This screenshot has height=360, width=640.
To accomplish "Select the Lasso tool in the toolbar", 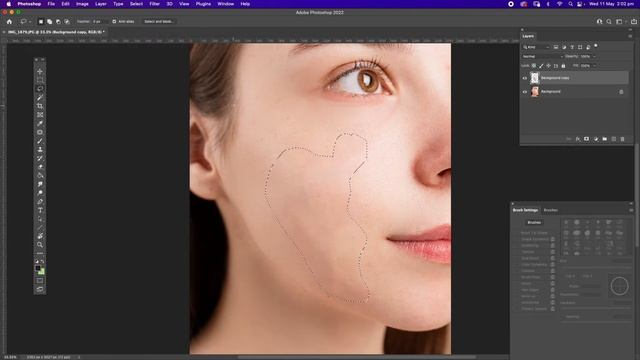I will tap(40, 89).
